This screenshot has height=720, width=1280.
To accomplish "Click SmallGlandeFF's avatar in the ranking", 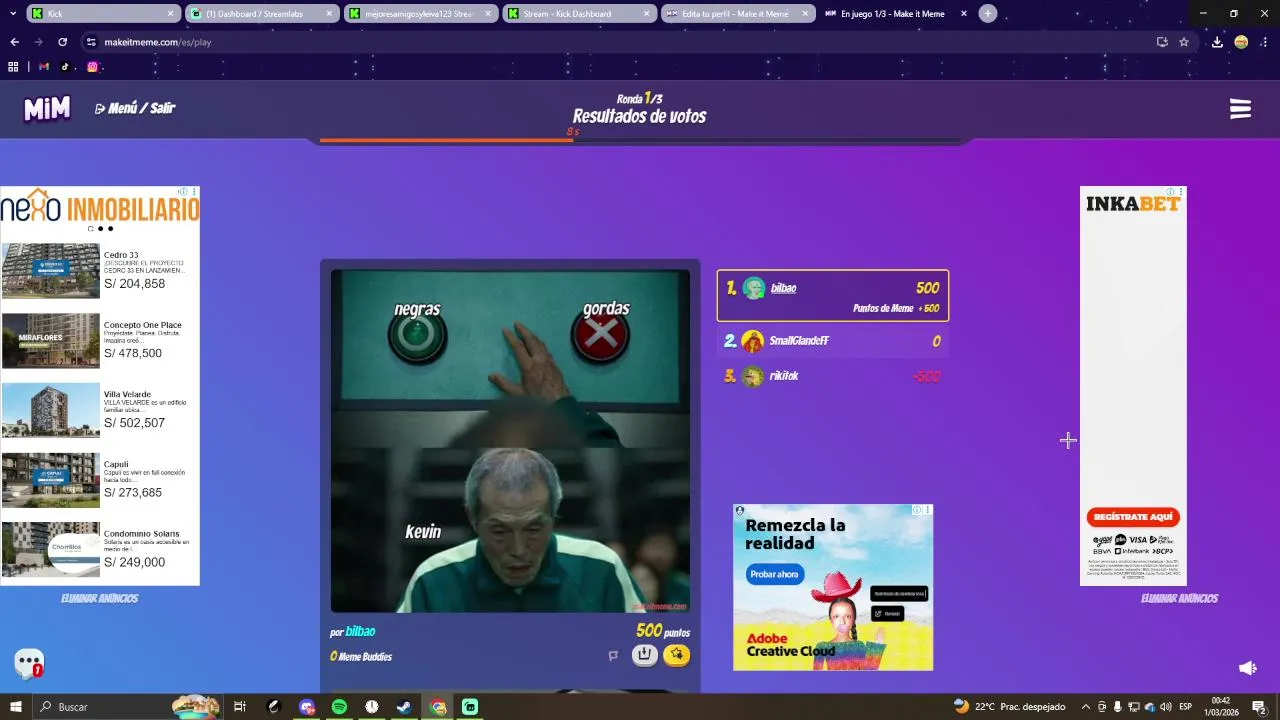I will tap(753, 341).
